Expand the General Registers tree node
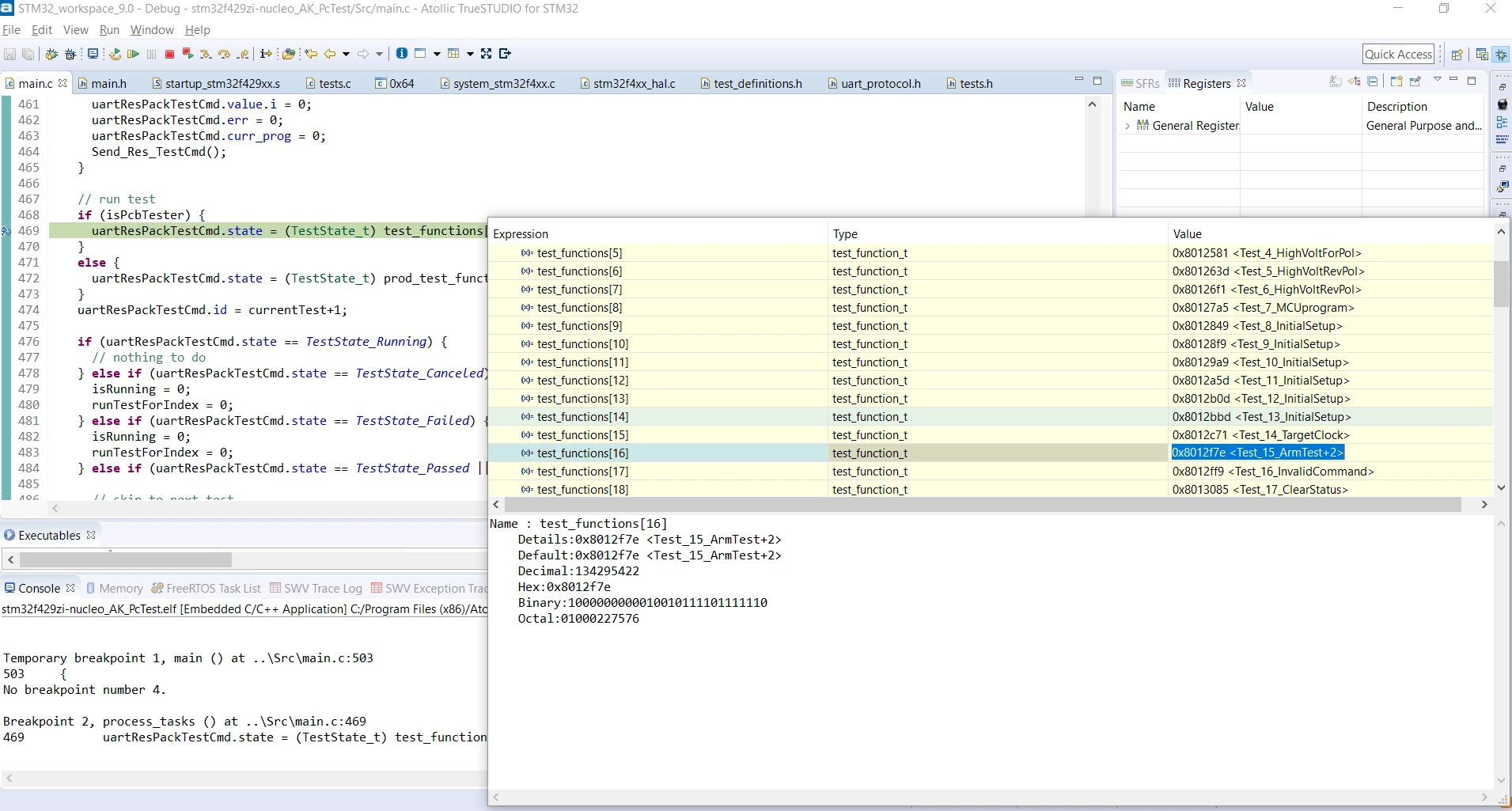The height and width of the screenshot is (811, 1512). pyautogui.click(x=1127, y=126)
